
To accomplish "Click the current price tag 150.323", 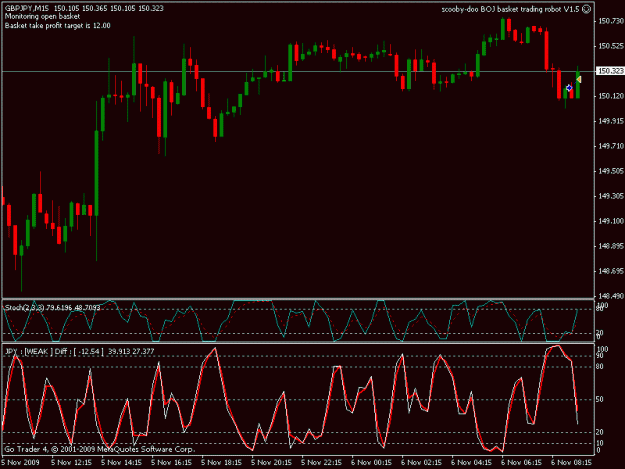I will pyautogui.click(x=610, y=71).
